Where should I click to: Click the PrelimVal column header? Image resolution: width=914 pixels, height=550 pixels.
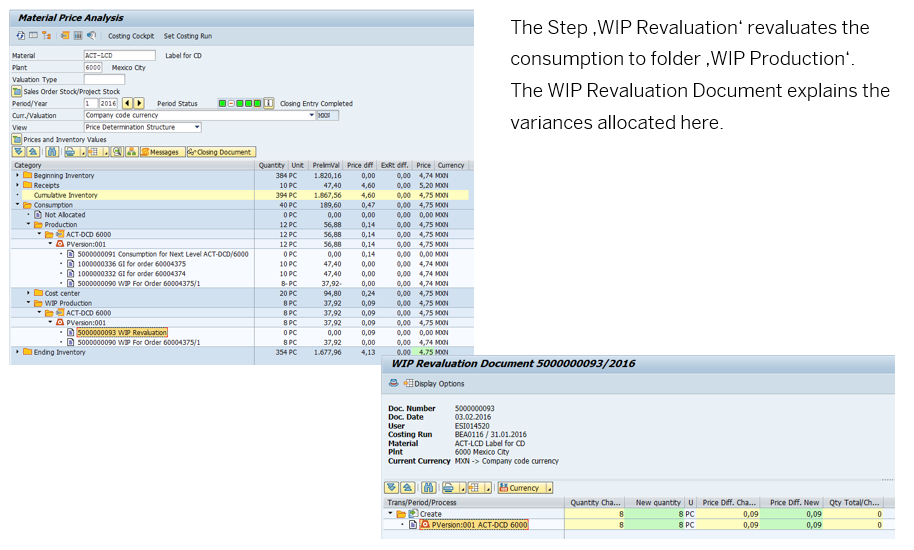[326, 165]
